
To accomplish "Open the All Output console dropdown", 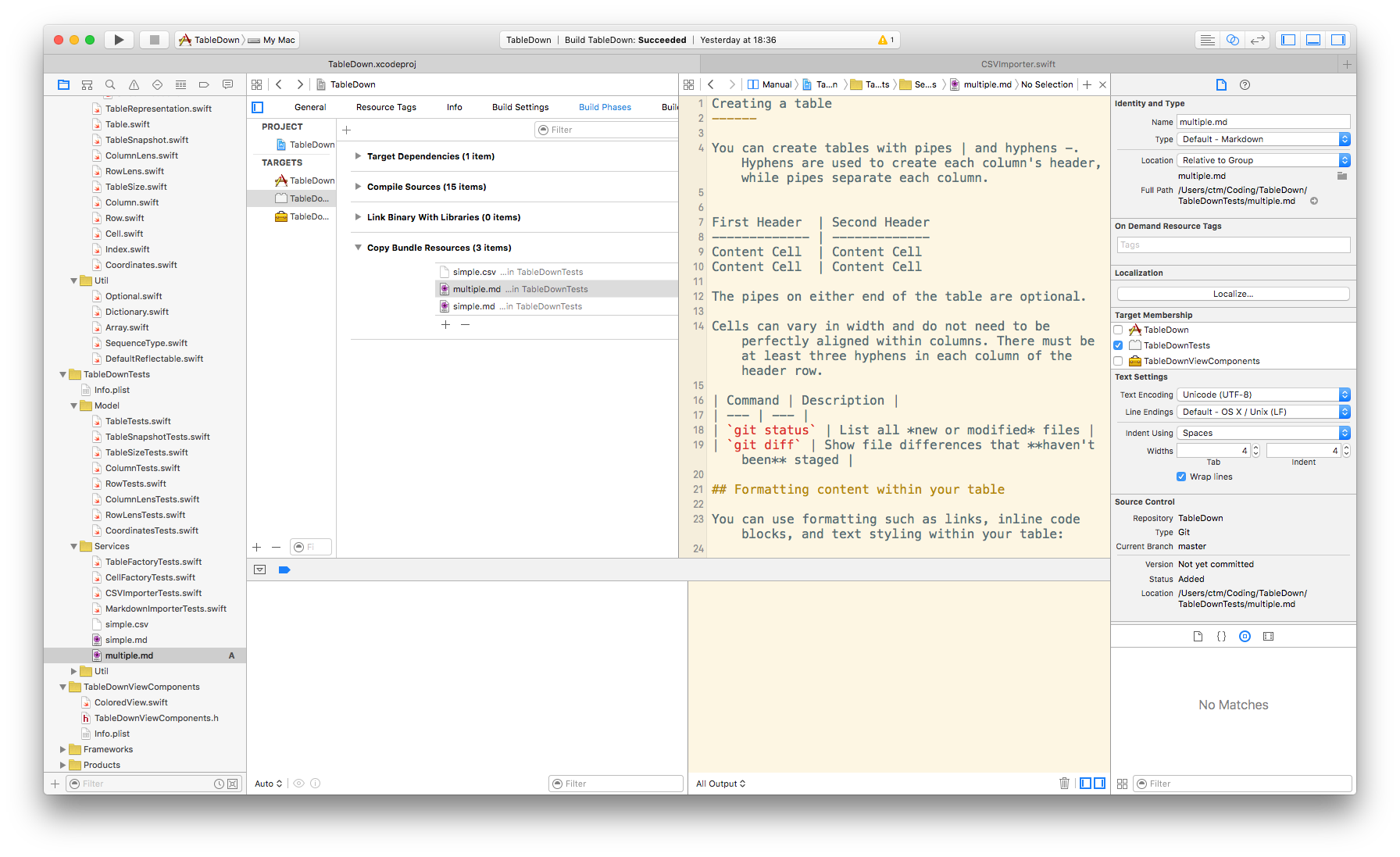I will point(720,784).
